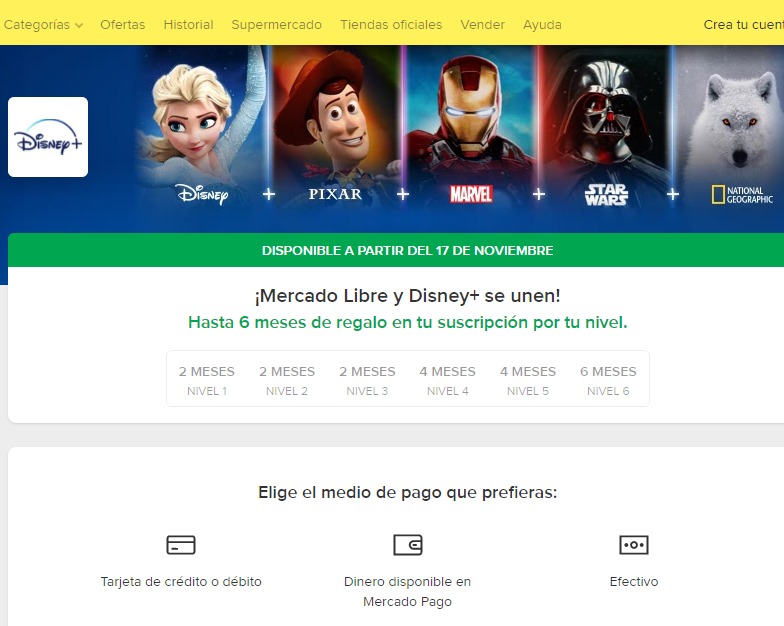
Task: Open the Historial menu item
Action: 188,24
